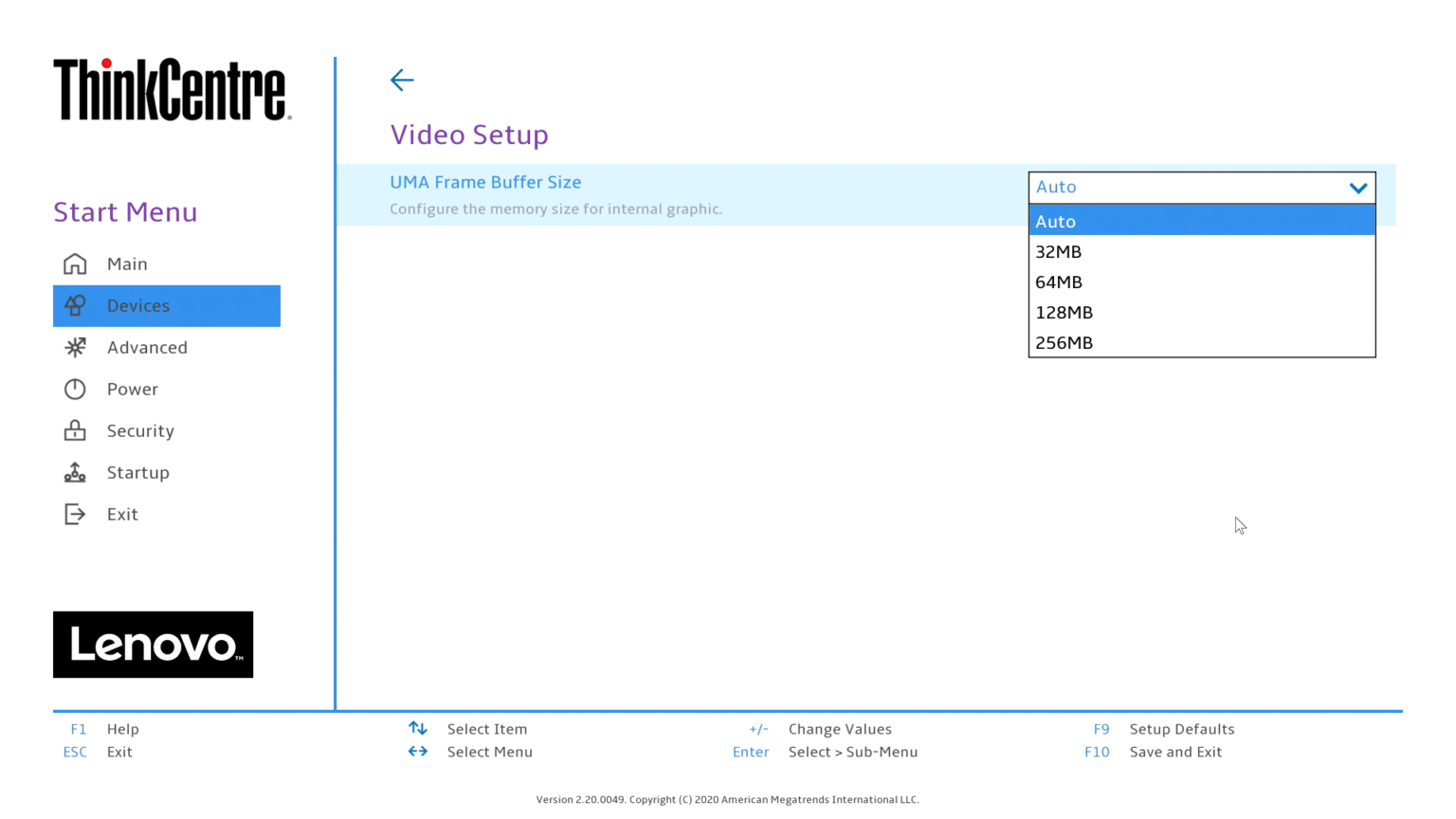Choose 32MB frame buffer size

[1200, 252]
